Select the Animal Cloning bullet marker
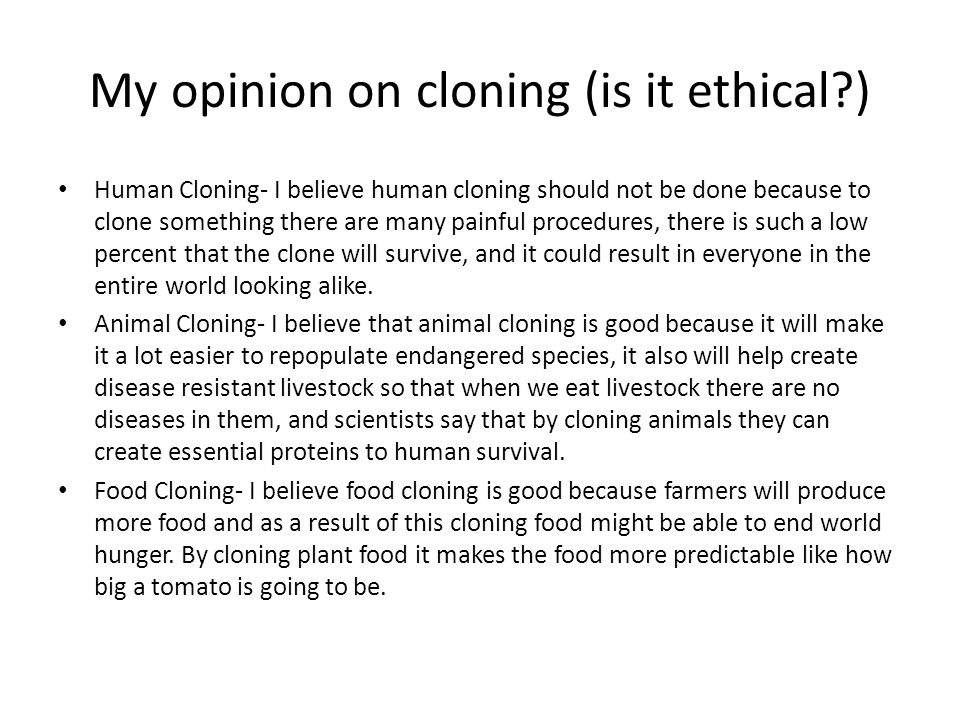This screenshot has height=720, width=960. pyautogui.click(x=62, y=324)
